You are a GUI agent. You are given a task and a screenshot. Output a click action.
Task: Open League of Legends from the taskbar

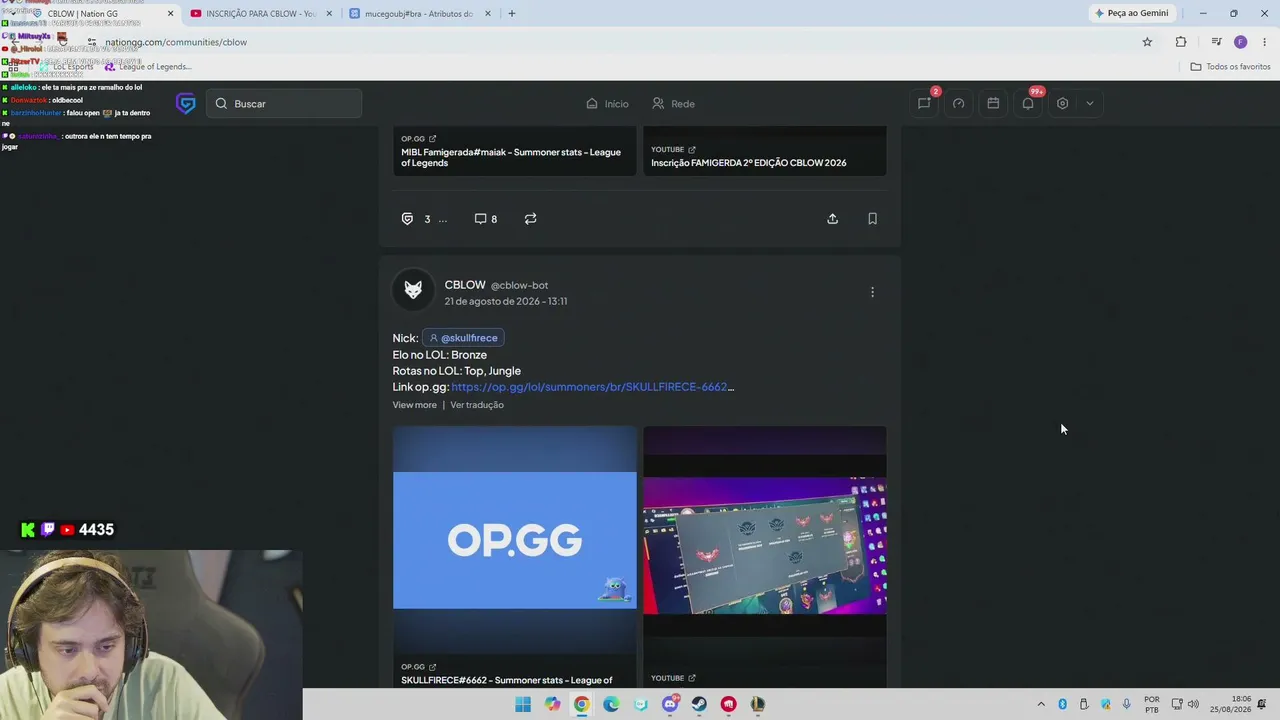point(758,704)
